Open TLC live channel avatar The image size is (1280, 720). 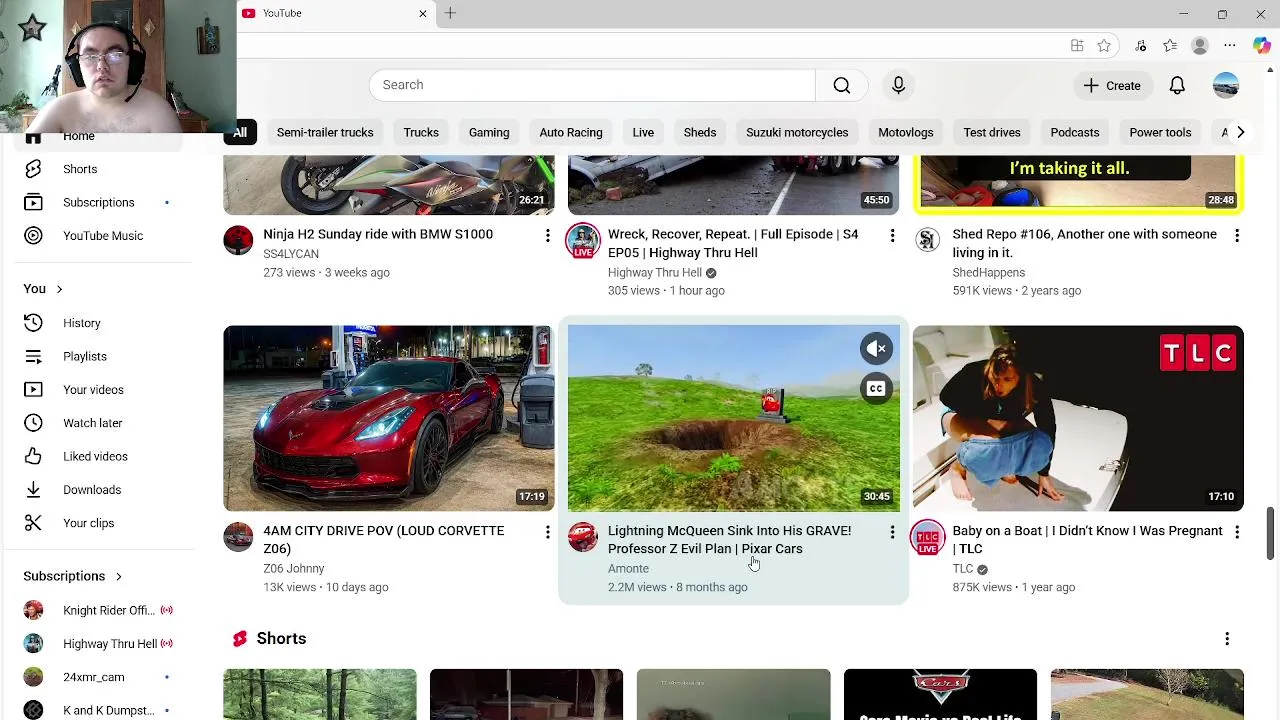point(928,538)
